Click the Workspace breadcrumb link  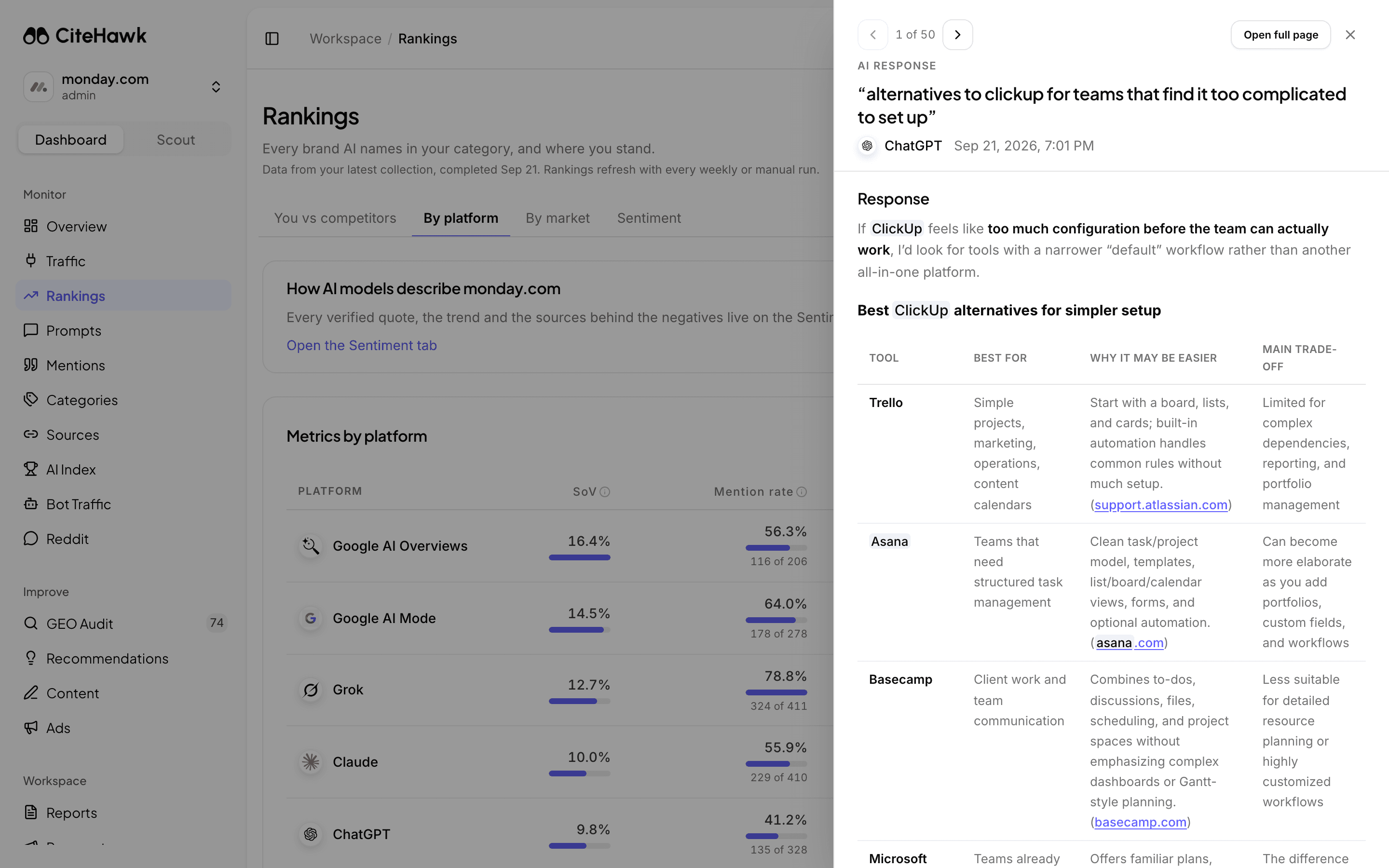tap(345, 39)
